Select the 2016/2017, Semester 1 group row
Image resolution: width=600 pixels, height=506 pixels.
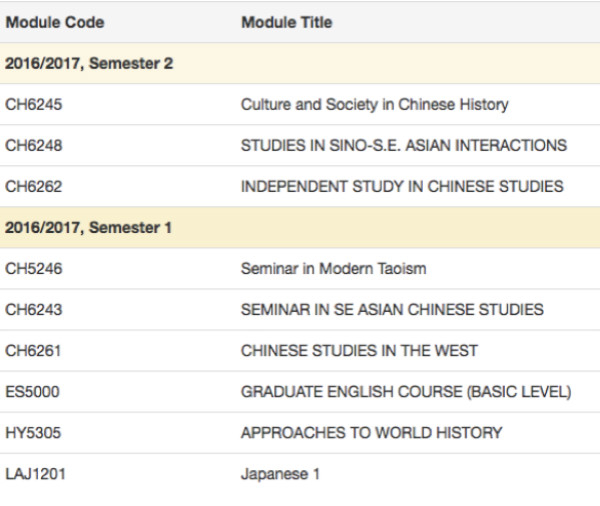[89, 228]
